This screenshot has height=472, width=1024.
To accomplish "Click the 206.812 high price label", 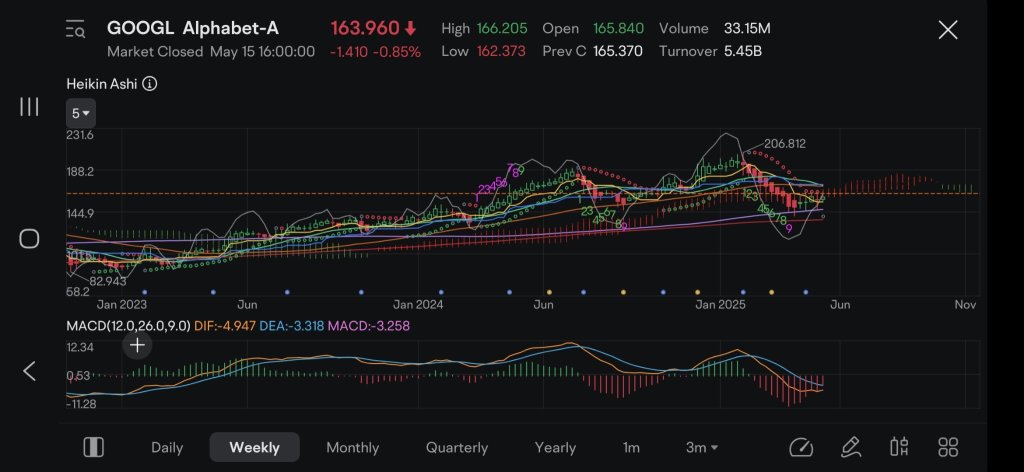I will 784,144.
